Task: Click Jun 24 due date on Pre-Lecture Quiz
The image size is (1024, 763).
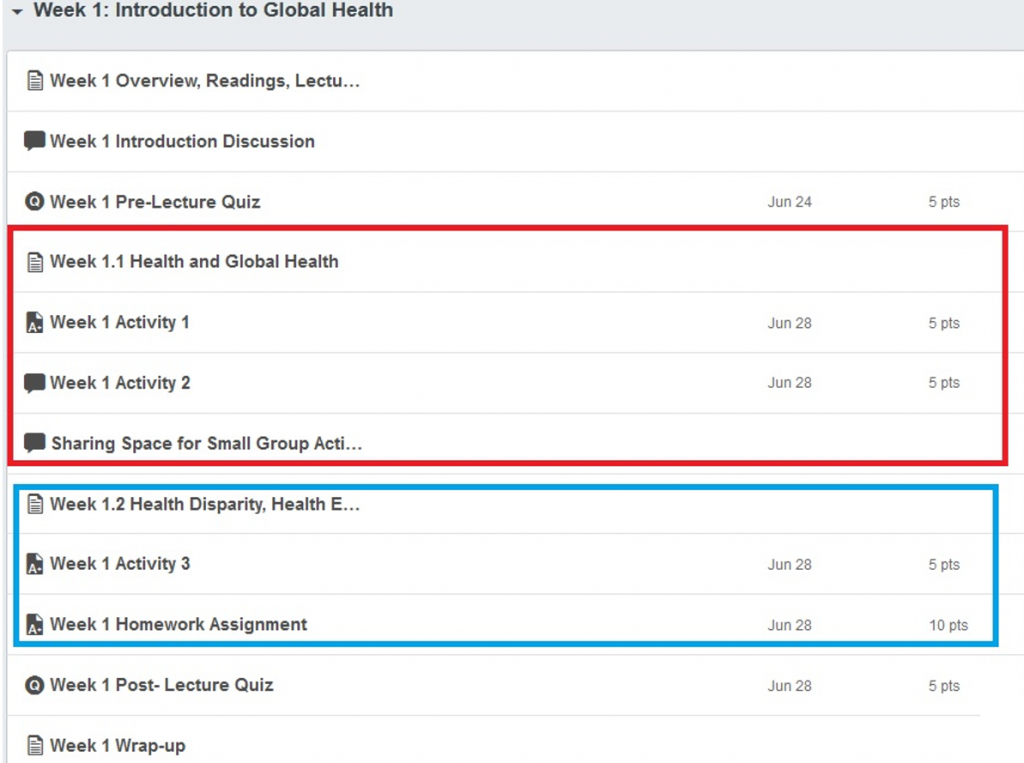Action: (x=789, y=202)
